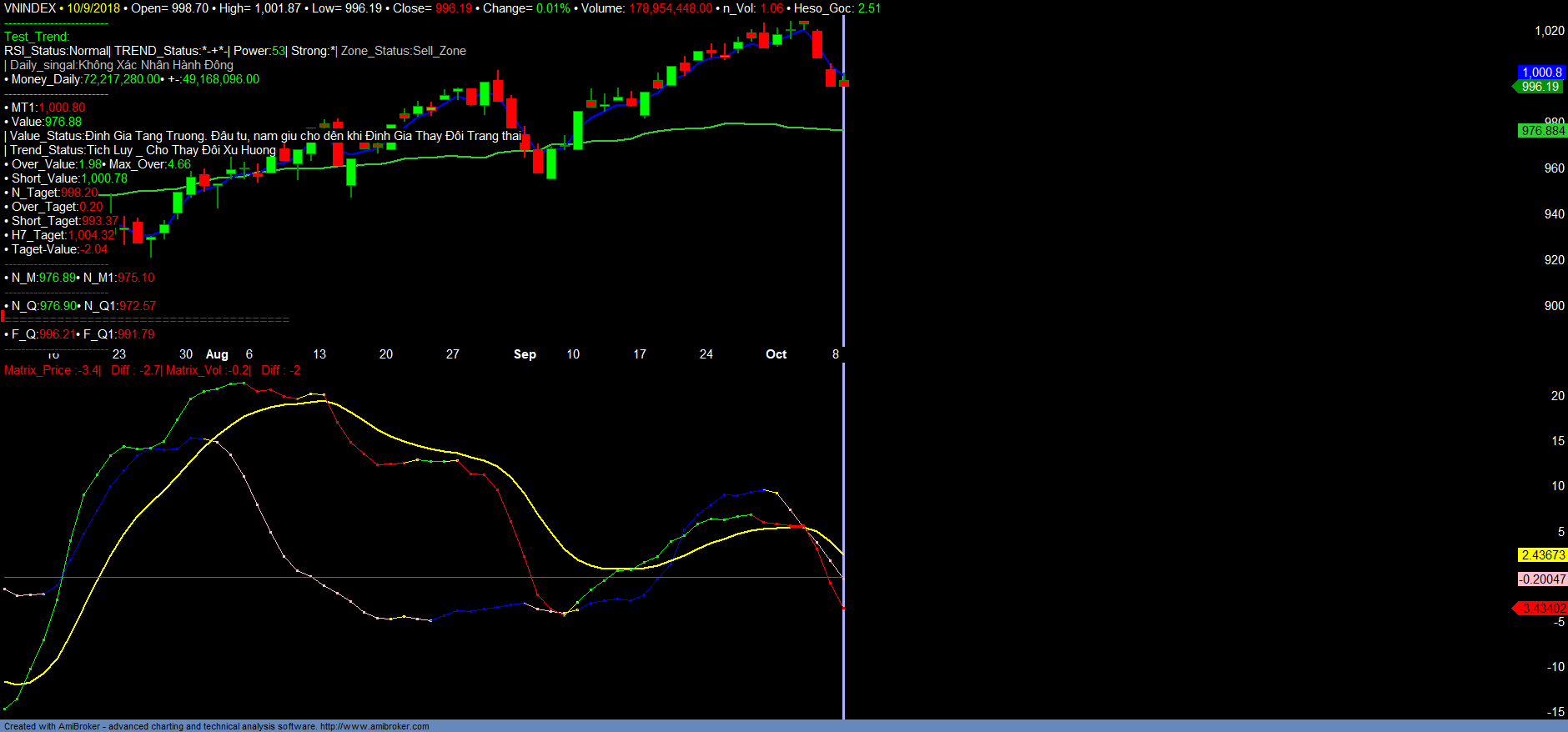Image resolution: width=1568 pixels, height=732 pixels.
Task: Click the 1,020 price axis label
Action: [1549, 31]
